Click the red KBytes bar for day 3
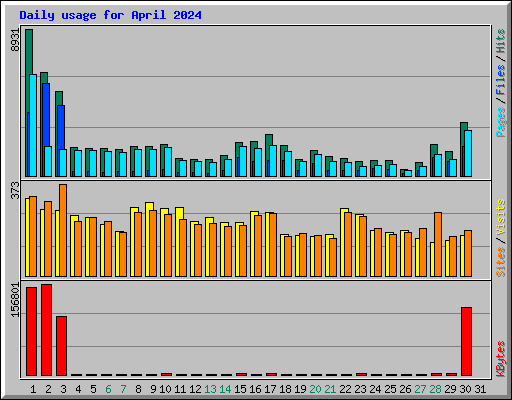 coord(61,346)
